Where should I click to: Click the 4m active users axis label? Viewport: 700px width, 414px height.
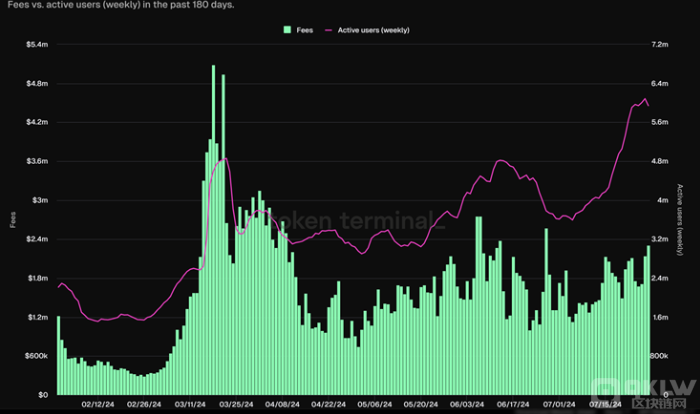tap(662, 200)
